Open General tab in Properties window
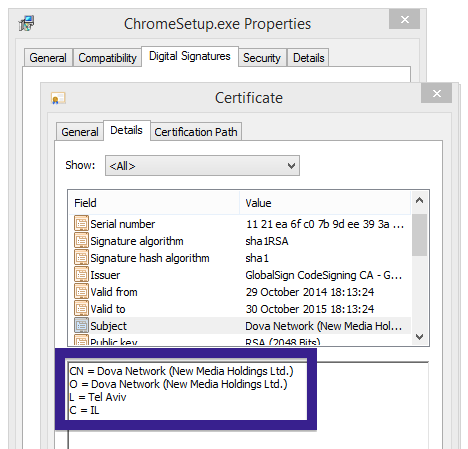The image size is (468, 449). point(48,58)
